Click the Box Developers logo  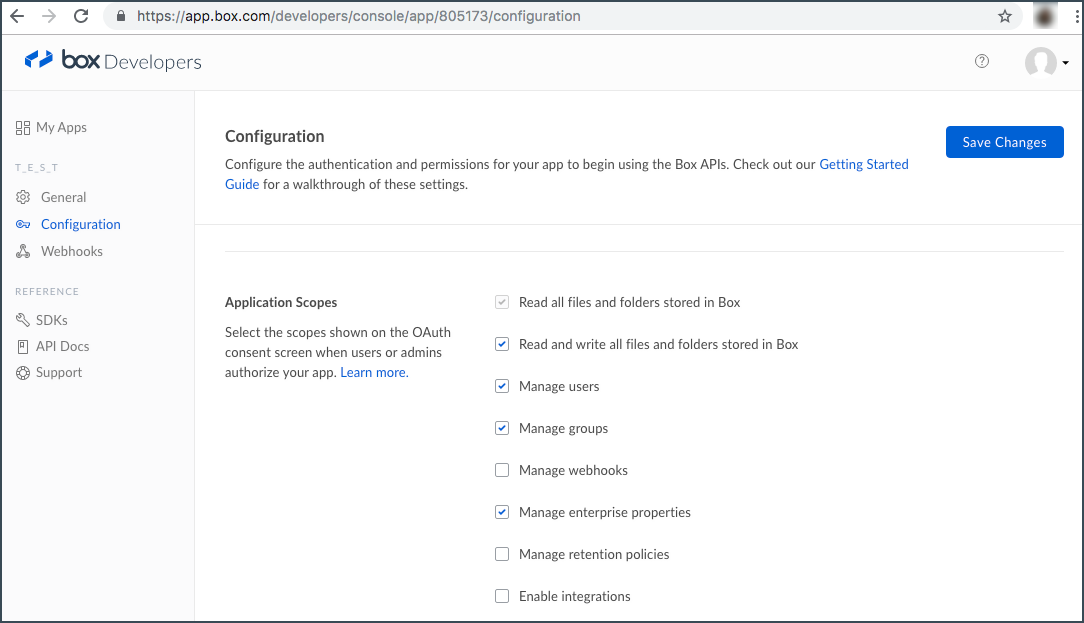tap(113, 61)
